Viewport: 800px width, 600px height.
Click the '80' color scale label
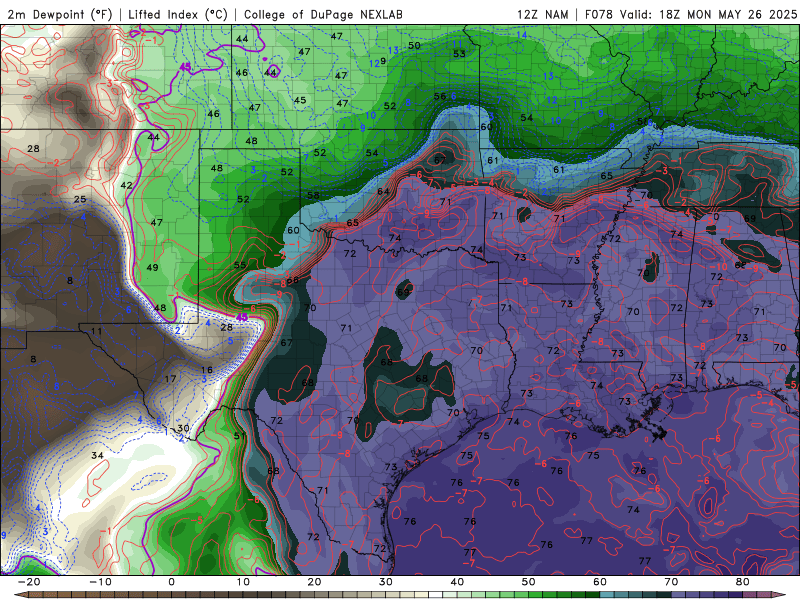(x=743, y=582)
